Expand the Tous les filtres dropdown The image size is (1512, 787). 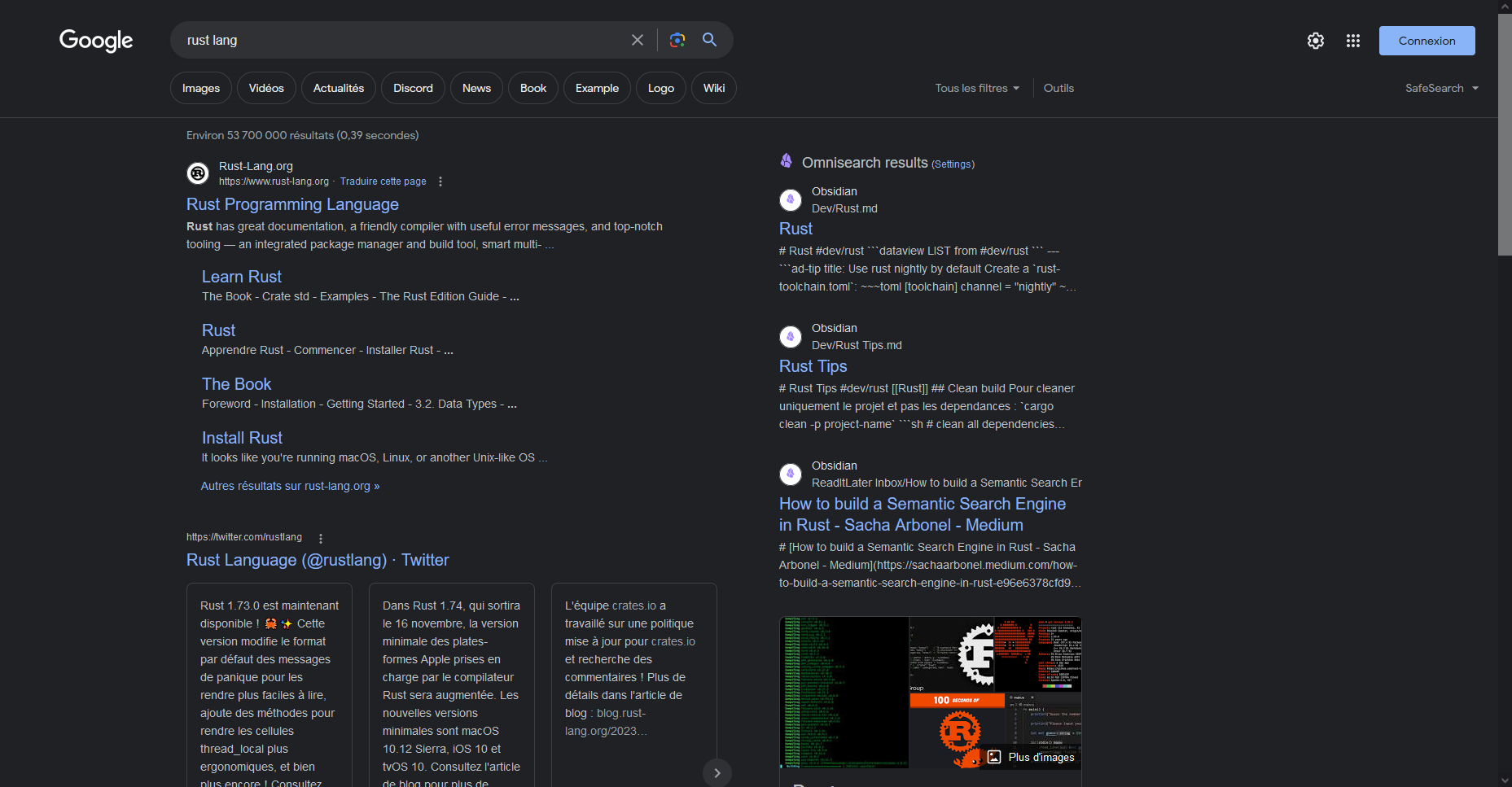coord(977,88)
